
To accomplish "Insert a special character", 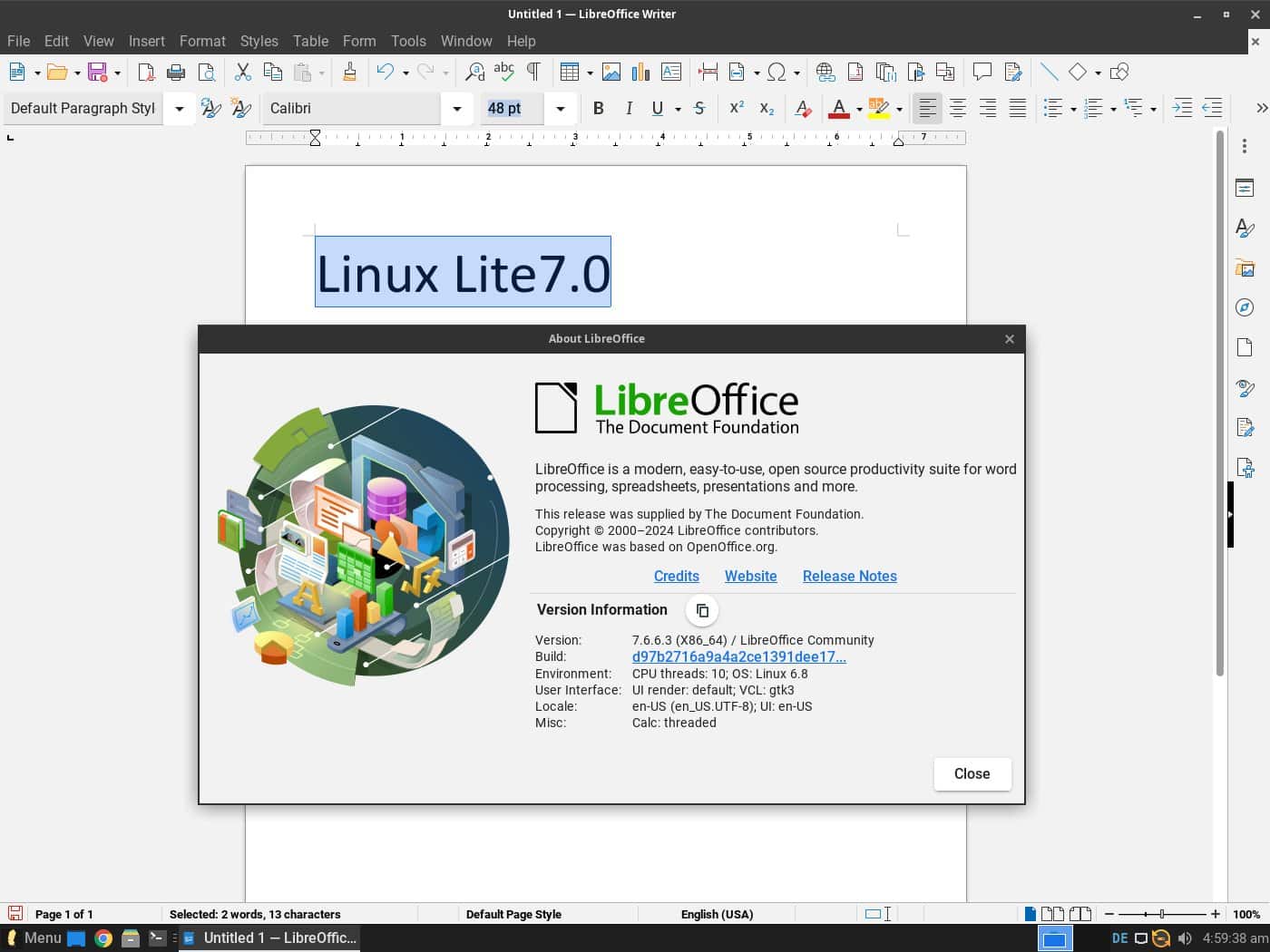I will 777,72.
